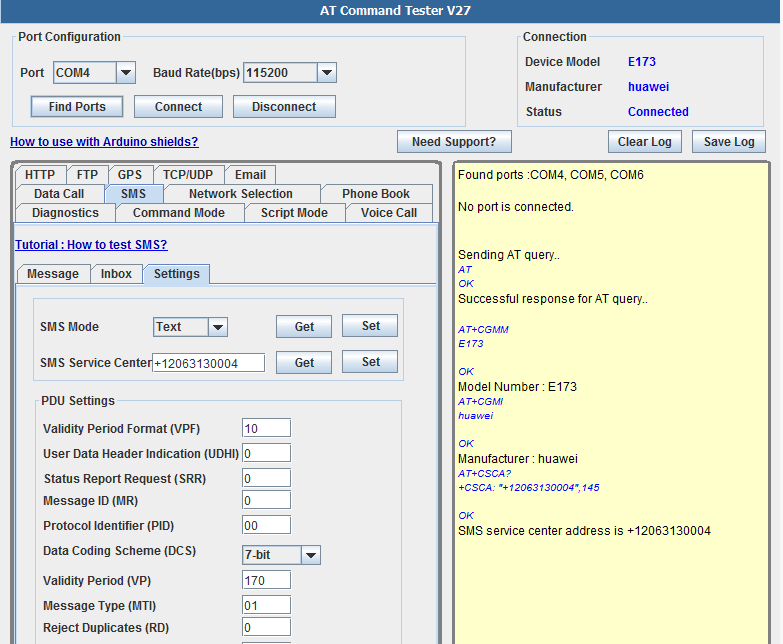Click Get button for SMS Mode
Image resolution: width=783 pixels, height=644 pixels.
[x=304, y=327]
